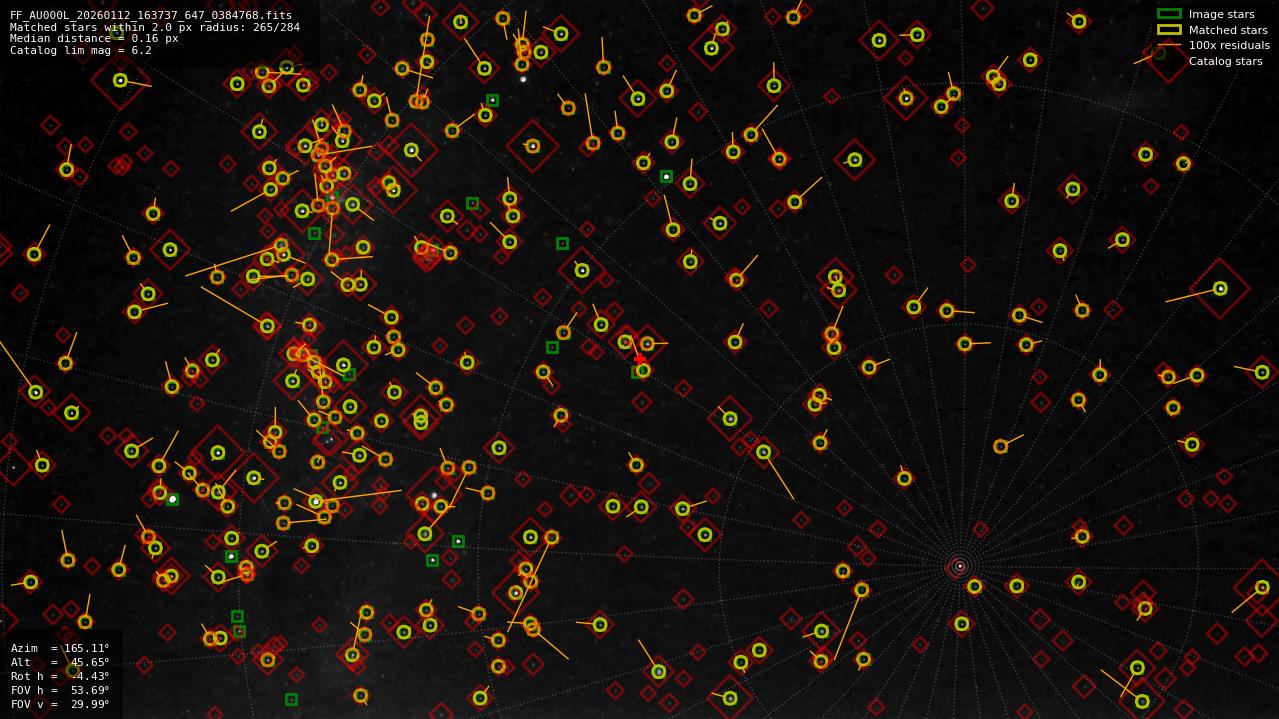Click the red cross marking the image center
Image resolution: width=1279 pixels, height=719 pixels.
(x=640, y=359)
